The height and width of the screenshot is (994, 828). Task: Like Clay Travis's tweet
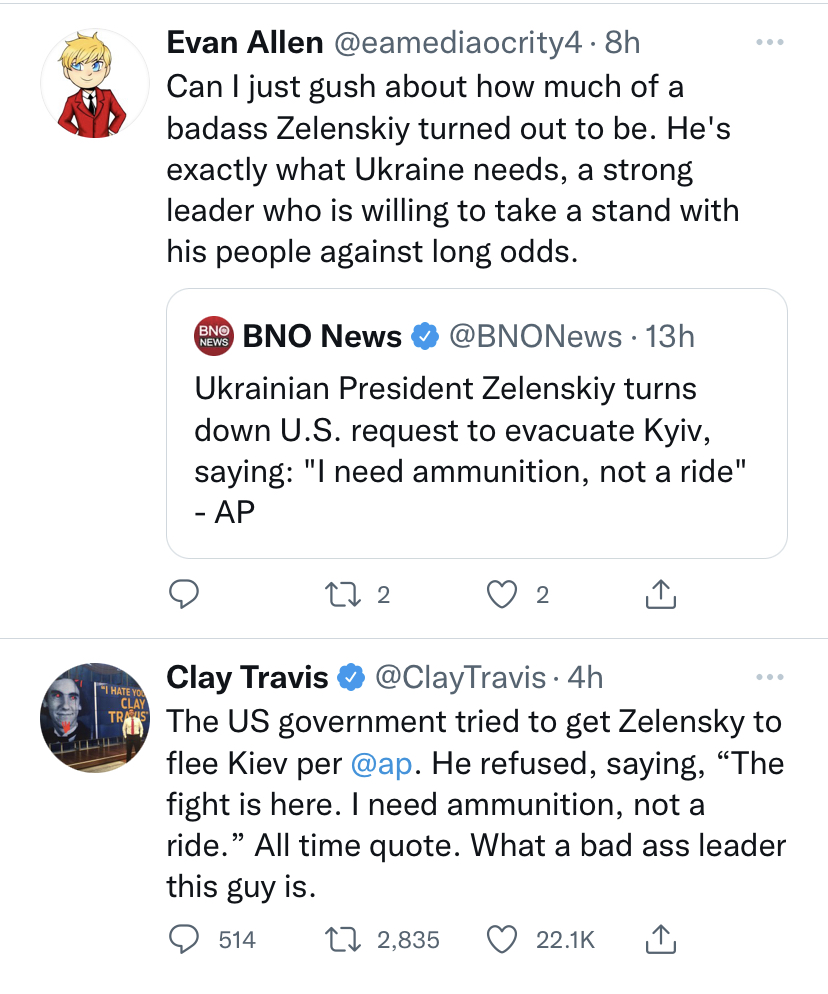pos(501,939)
